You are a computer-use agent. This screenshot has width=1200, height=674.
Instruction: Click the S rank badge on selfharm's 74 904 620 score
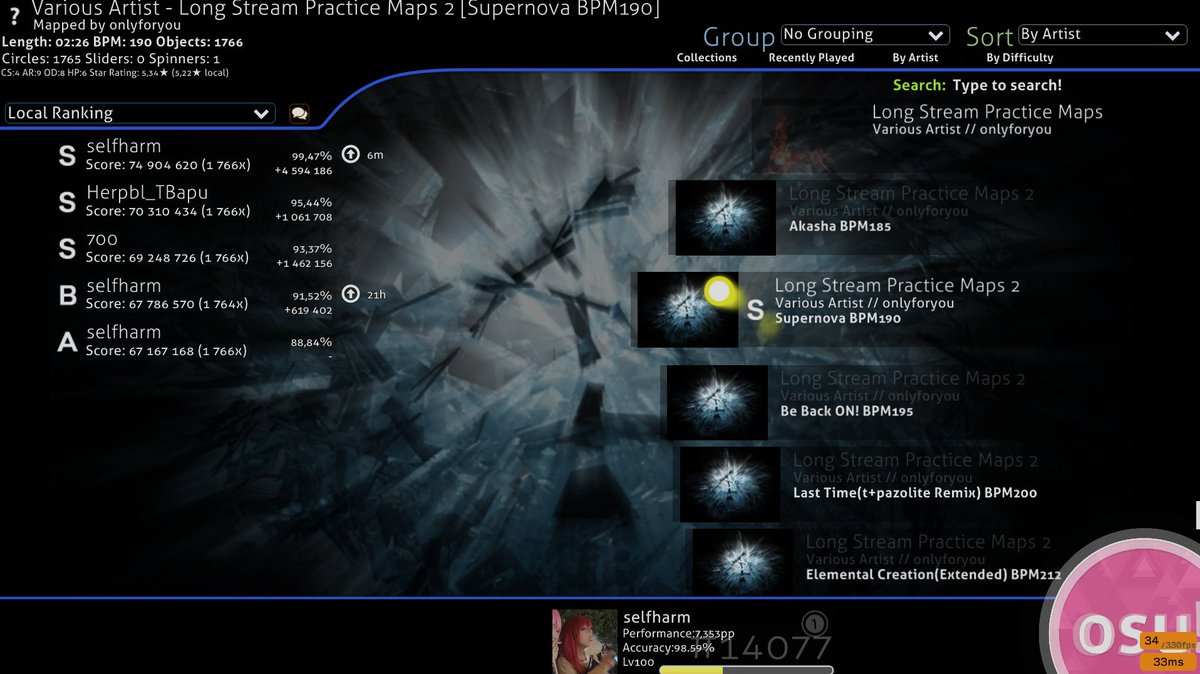(x=67, y=156)
